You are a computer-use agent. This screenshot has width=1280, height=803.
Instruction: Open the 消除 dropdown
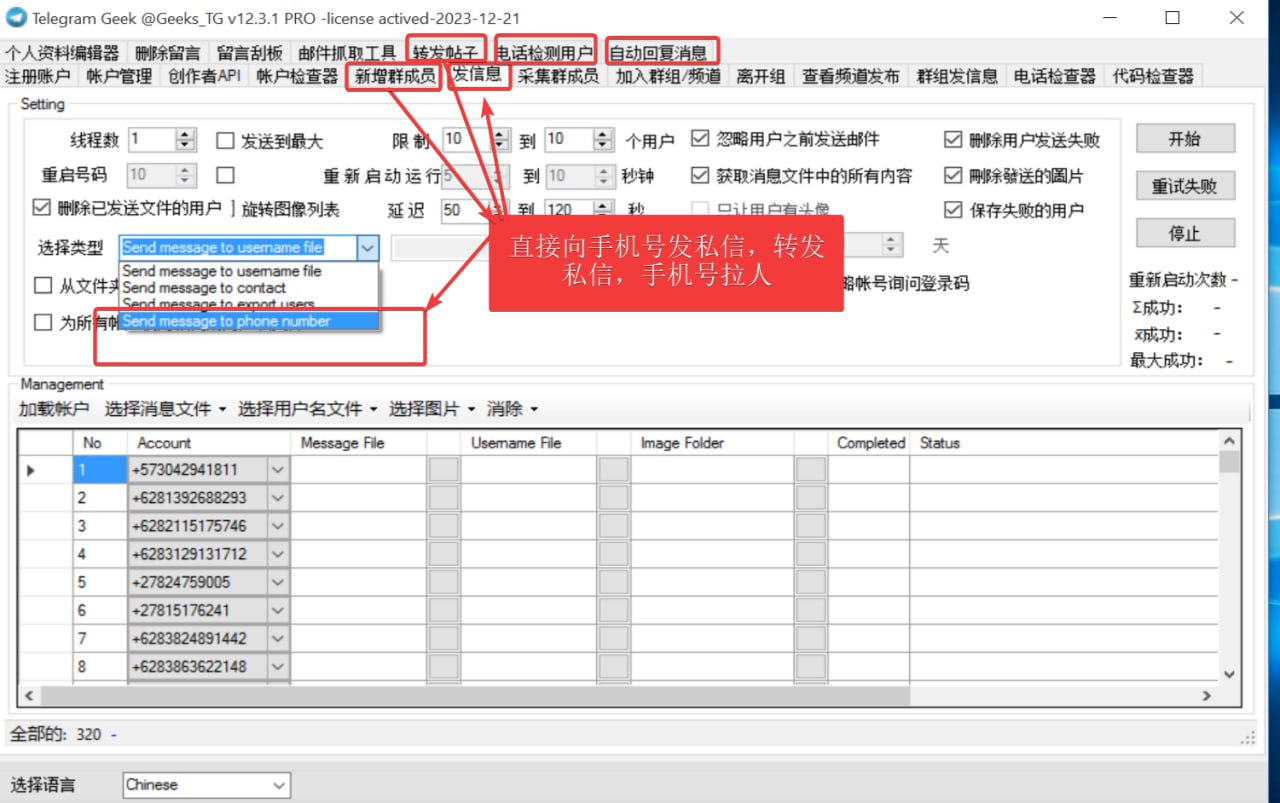pyautogui.click(x=513, y=408)
